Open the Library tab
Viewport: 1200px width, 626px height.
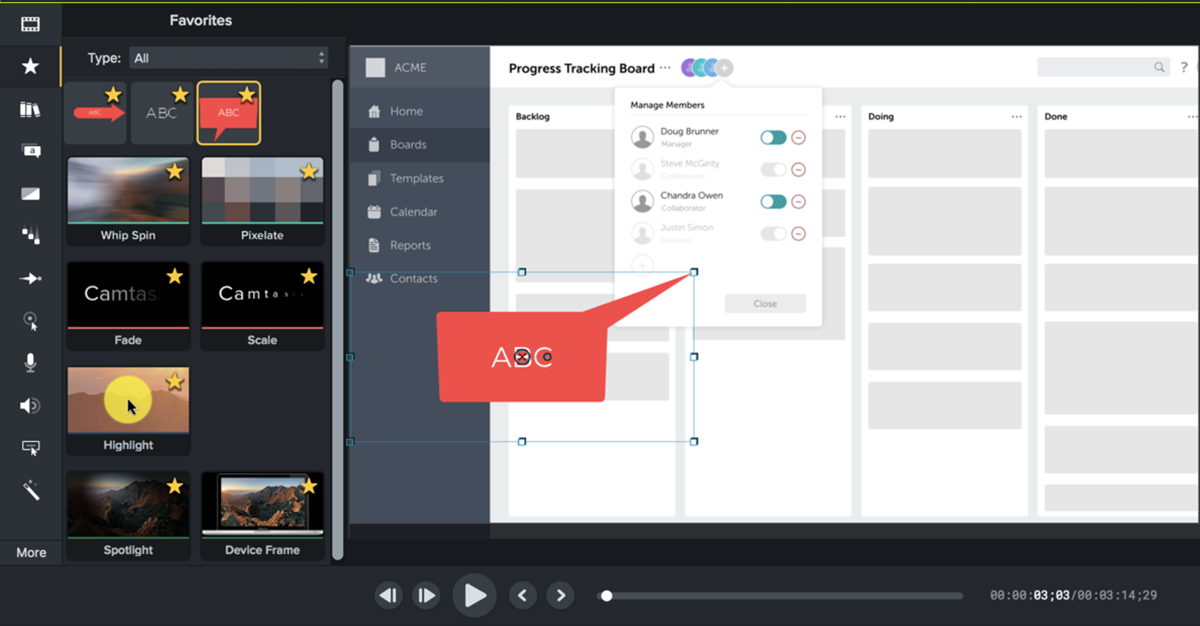pos(31,109)
